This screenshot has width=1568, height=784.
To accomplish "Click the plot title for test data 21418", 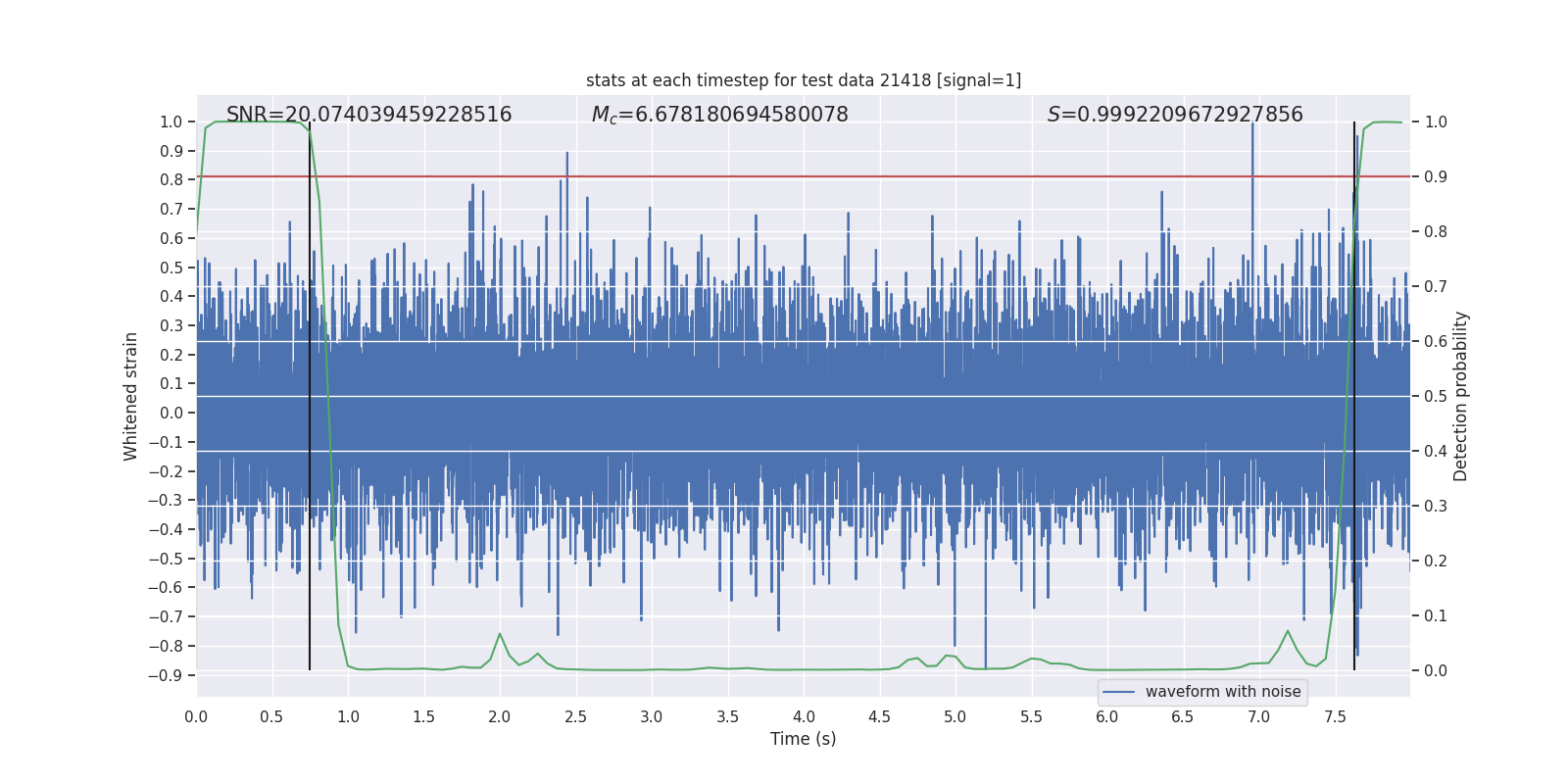I will point(803,80).
